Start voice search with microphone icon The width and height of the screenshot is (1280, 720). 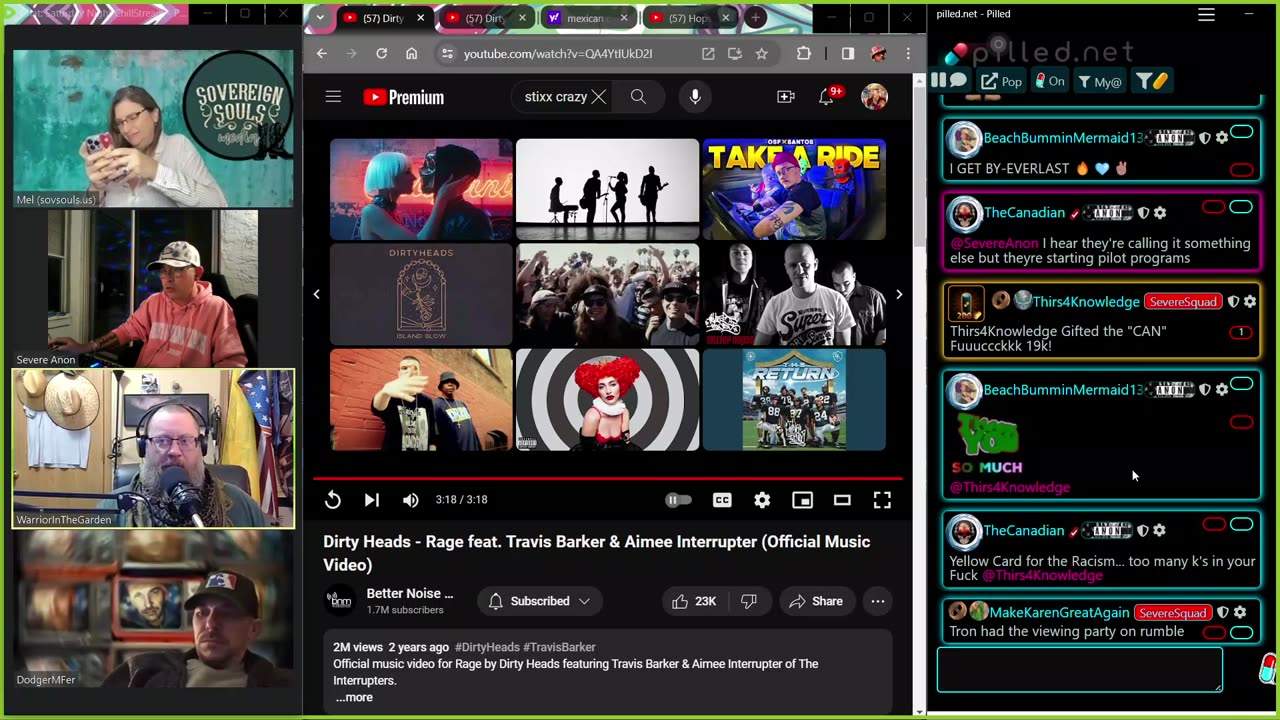click(695, 97)
